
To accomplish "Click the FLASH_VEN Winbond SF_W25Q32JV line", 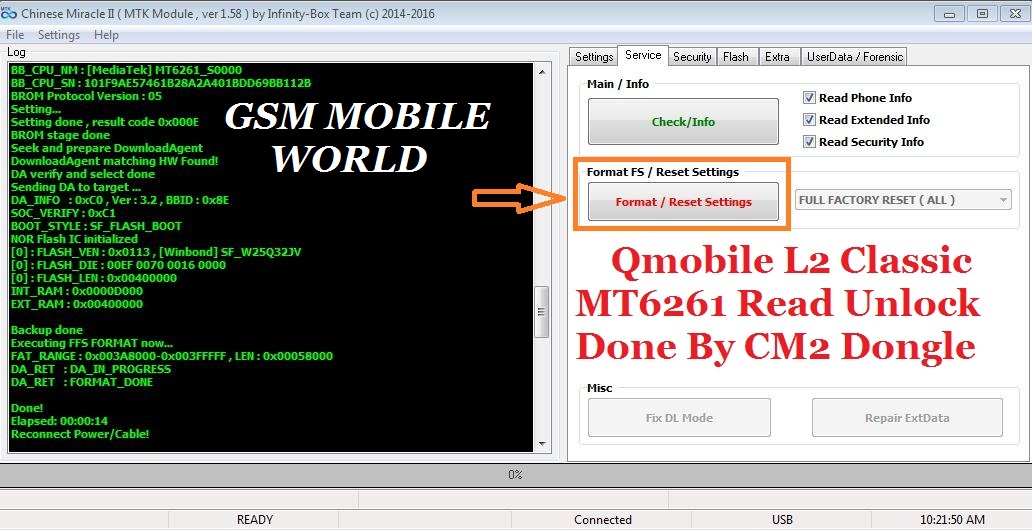I will click(156, 252).
